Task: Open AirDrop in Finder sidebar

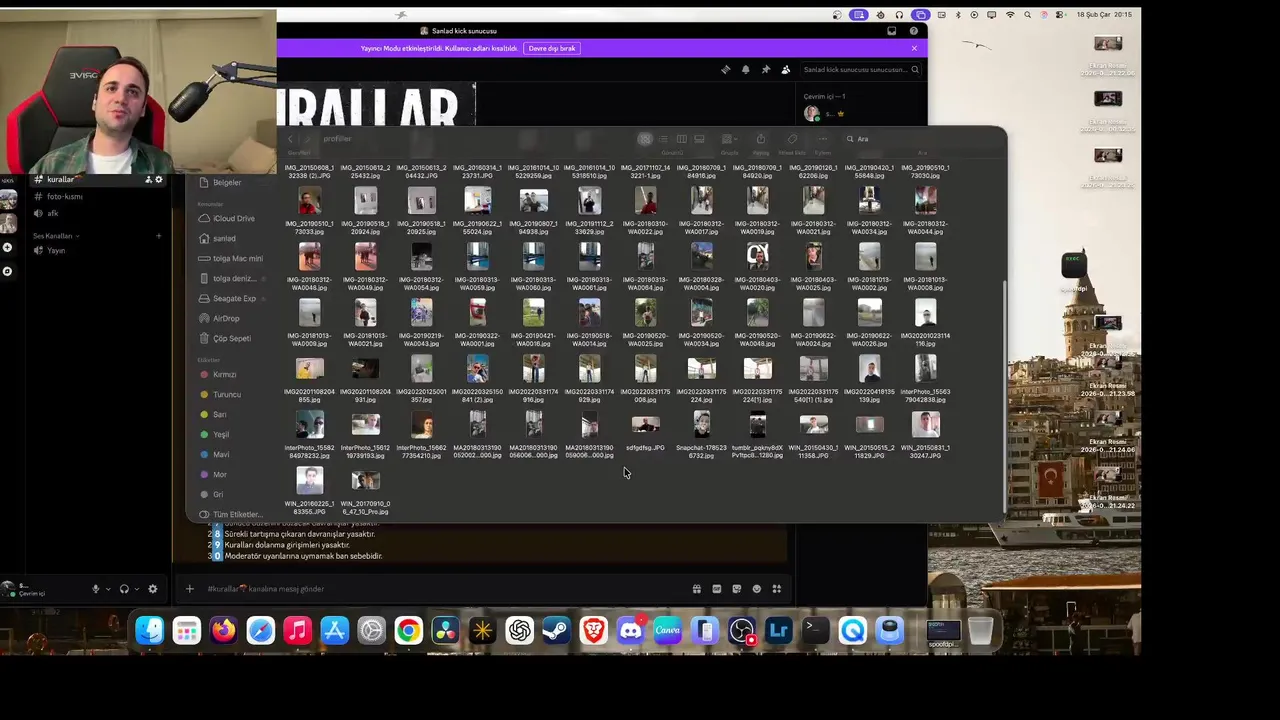Action: (x=227, y=318)
